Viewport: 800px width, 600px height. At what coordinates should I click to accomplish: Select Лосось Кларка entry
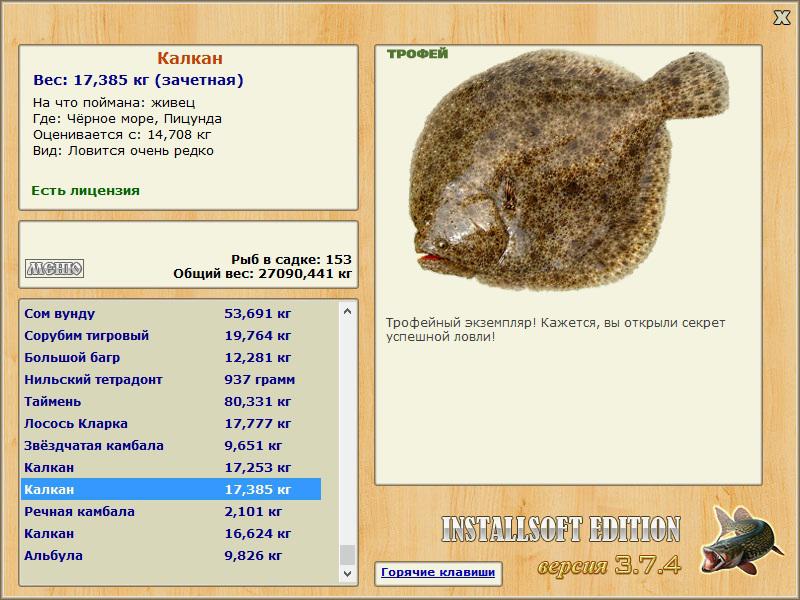coord(171,423)
